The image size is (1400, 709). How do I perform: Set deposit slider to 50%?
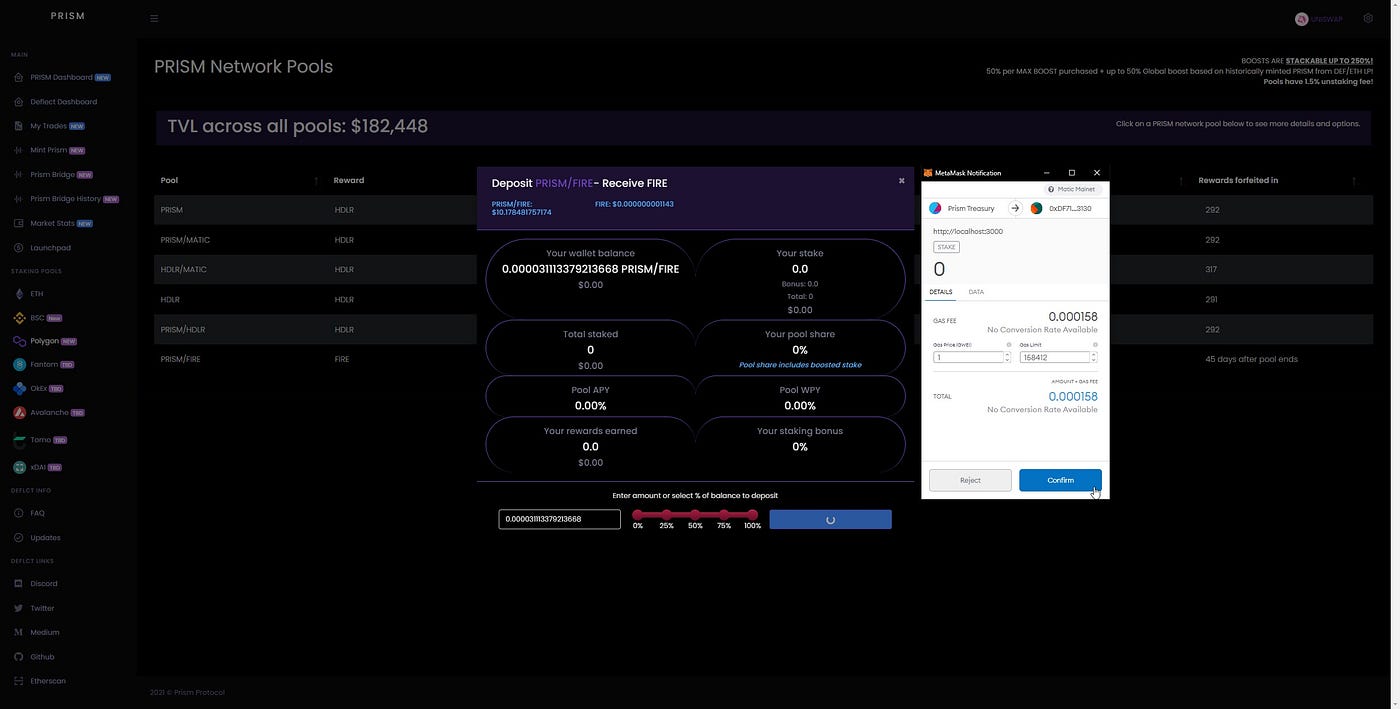695,514
